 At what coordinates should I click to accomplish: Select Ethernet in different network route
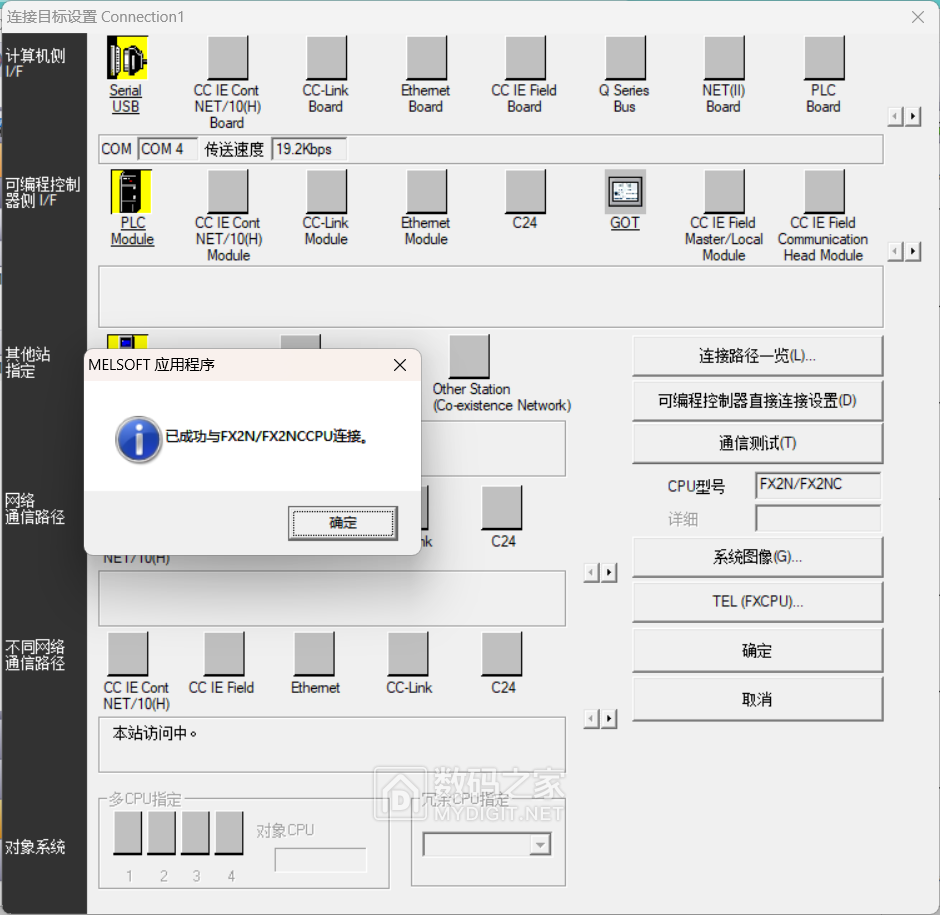coord(314,654)
